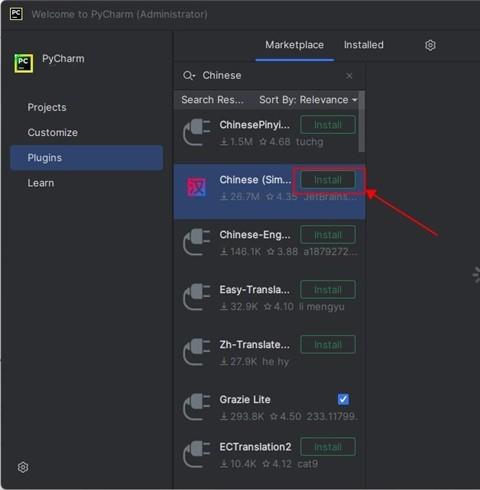Switch to the Marketplace tab

click(x=294, y=45)
